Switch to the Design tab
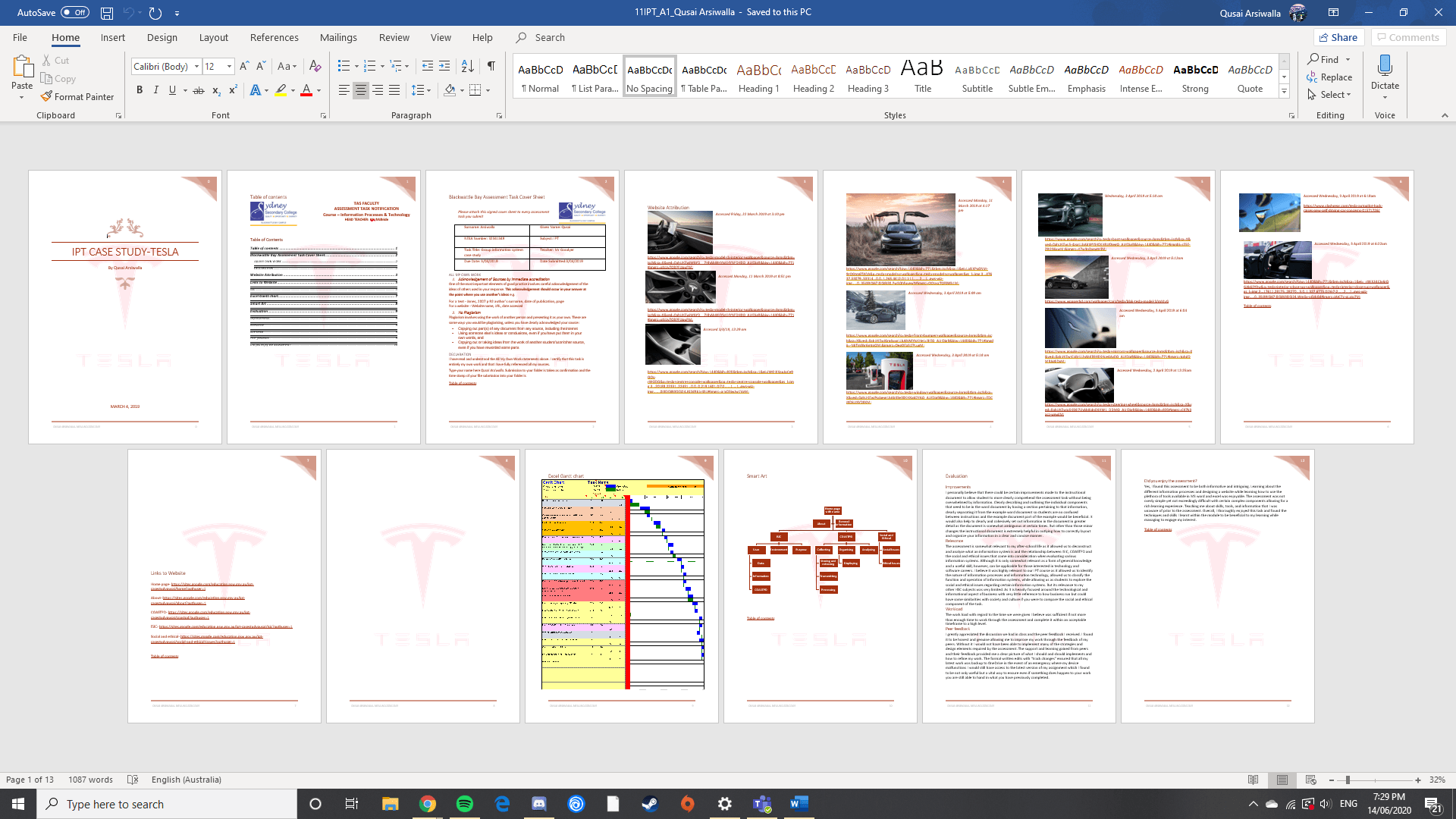Viewport: 1456px width, 819px height. pos(162,37)
